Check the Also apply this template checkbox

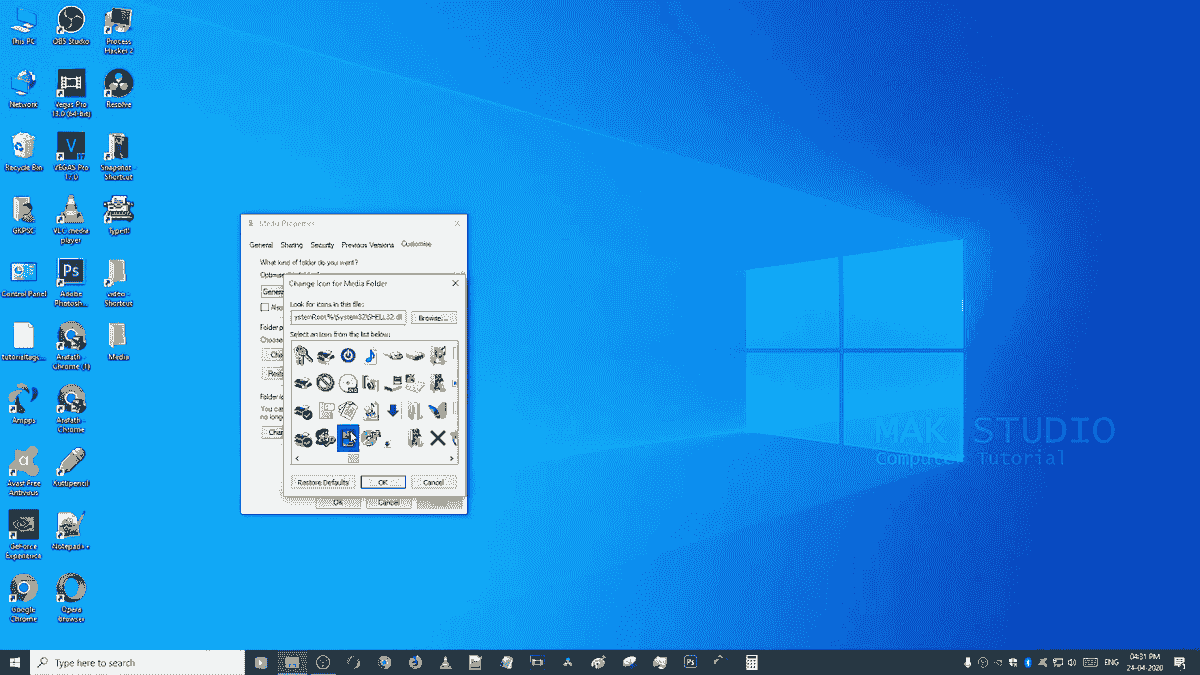pos(265,307)
